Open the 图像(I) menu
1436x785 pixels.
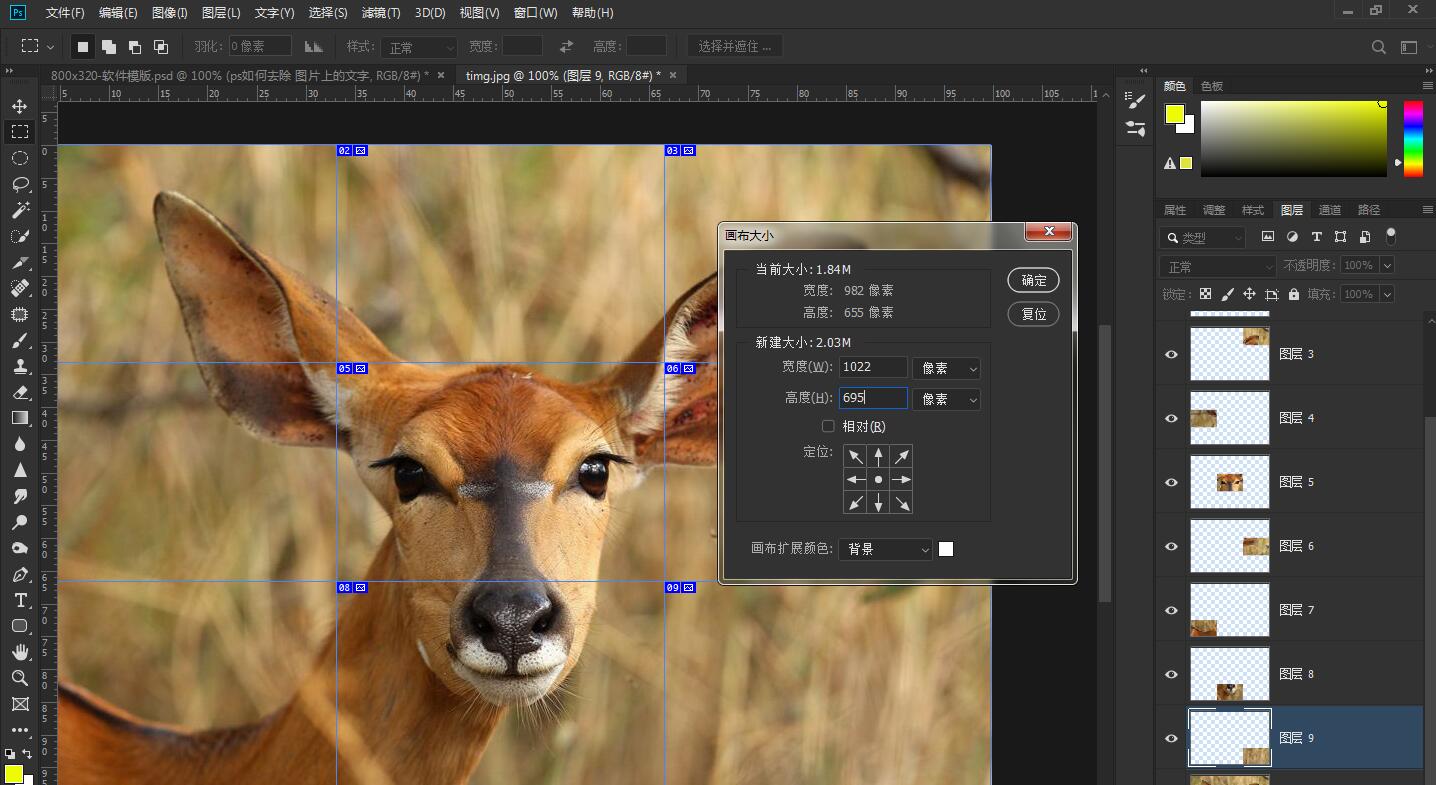tap(169, 13)
